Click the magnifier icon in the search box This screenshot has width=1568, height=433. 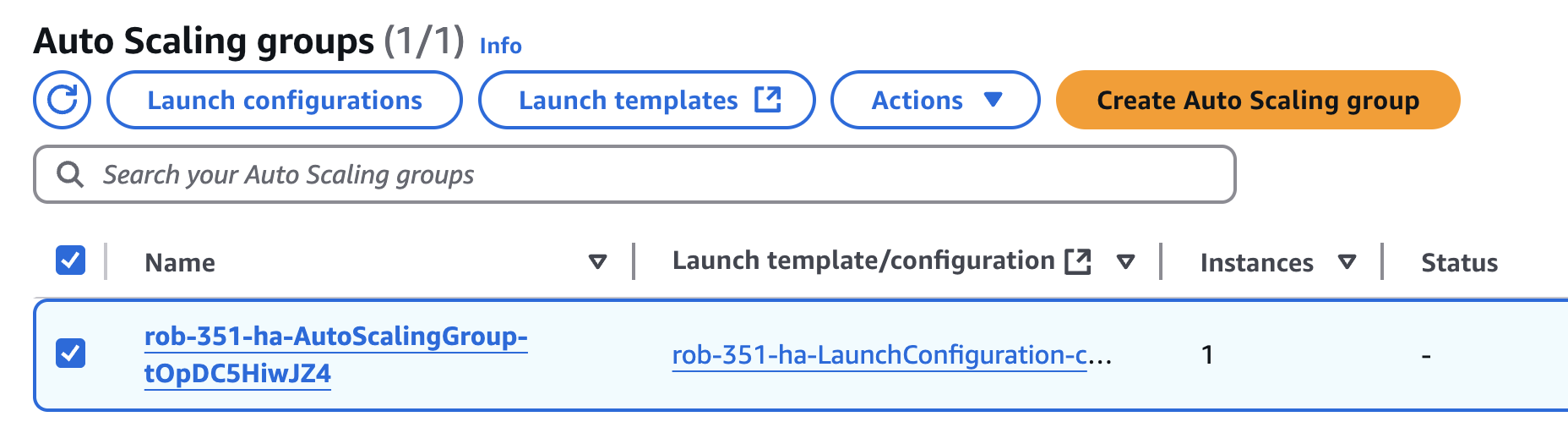pos(70,175)
